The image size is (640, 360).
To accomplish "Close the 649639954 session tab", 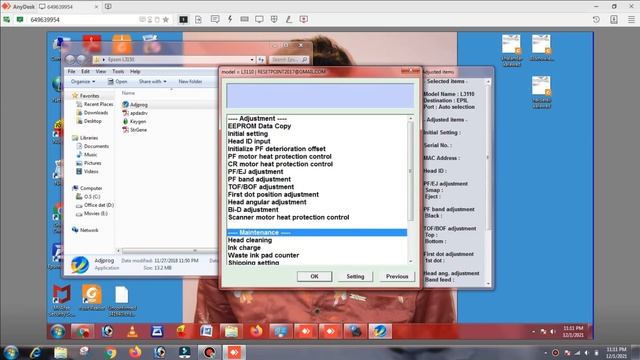I will [x=96, y=7].
